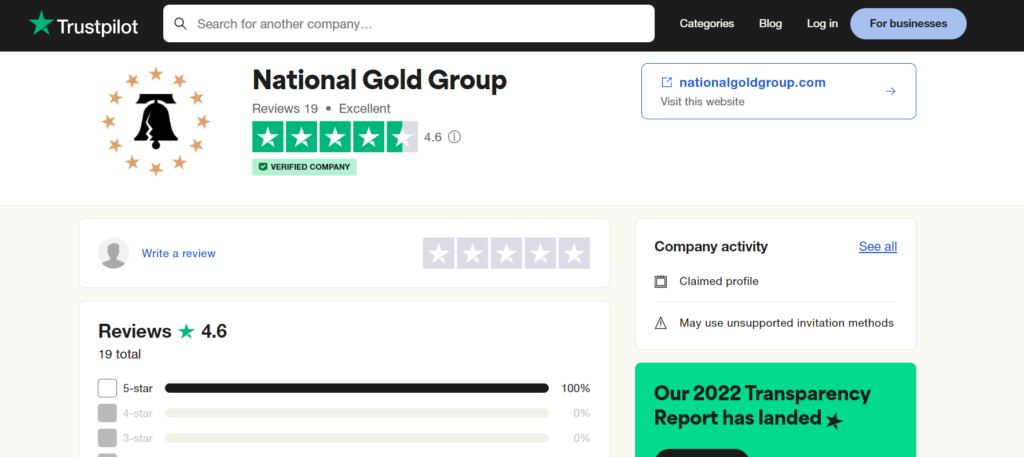Check the 5-star filter checkbox

click(x=107, y=388)
